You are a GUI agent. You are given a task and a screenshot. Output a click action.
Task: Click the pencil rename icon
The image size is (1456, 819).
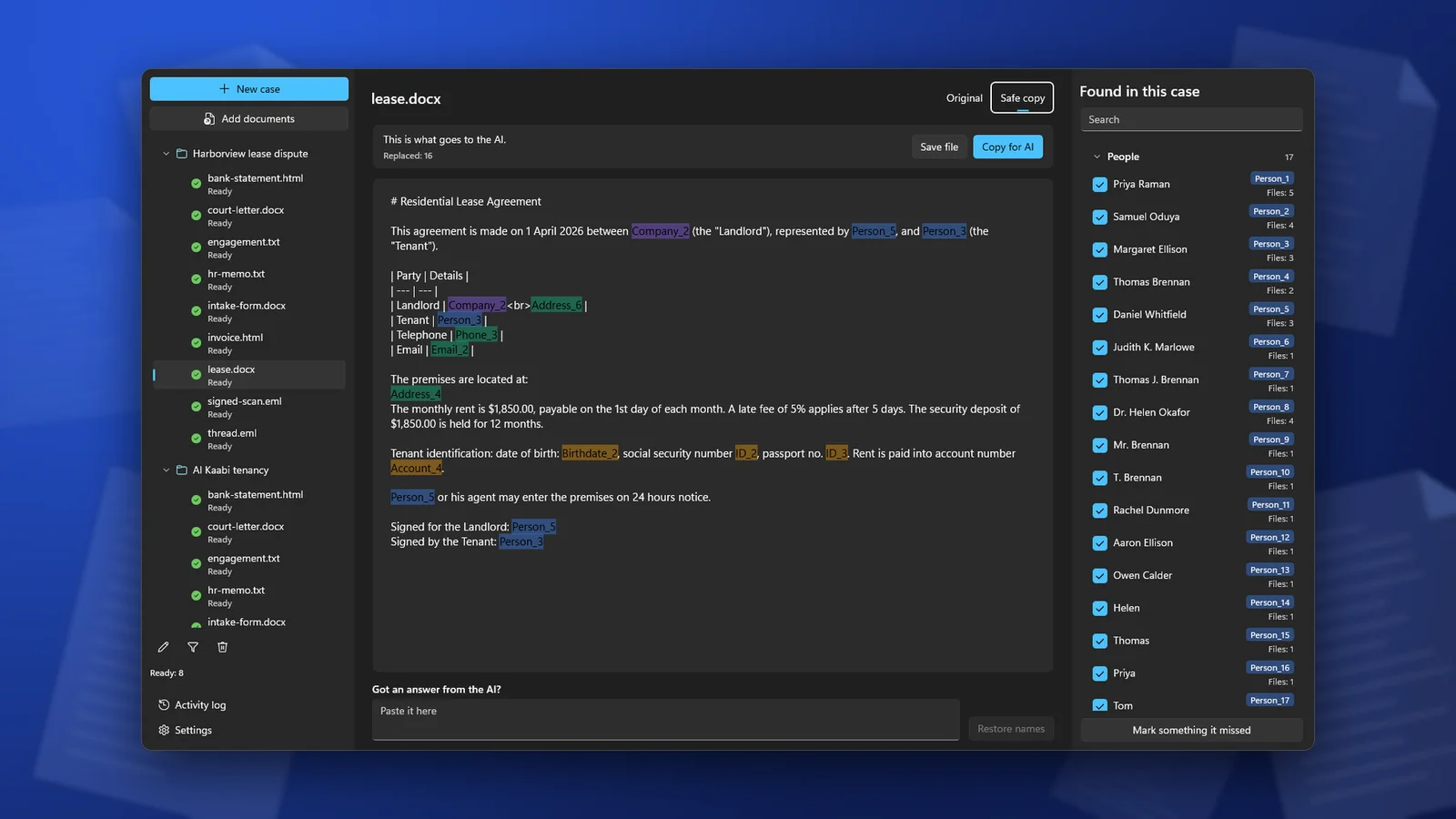164,647
